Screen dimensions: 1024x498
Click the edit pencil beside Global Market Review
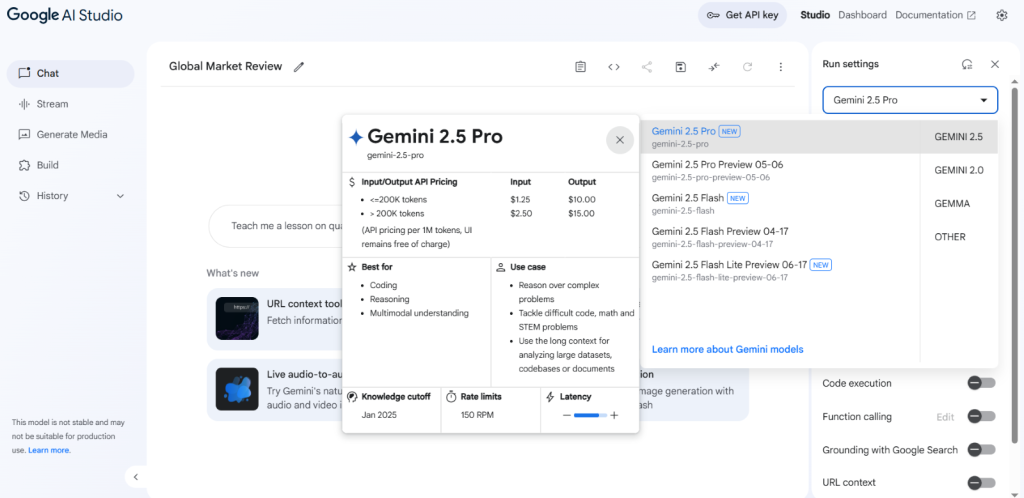[x=299, y=67]
